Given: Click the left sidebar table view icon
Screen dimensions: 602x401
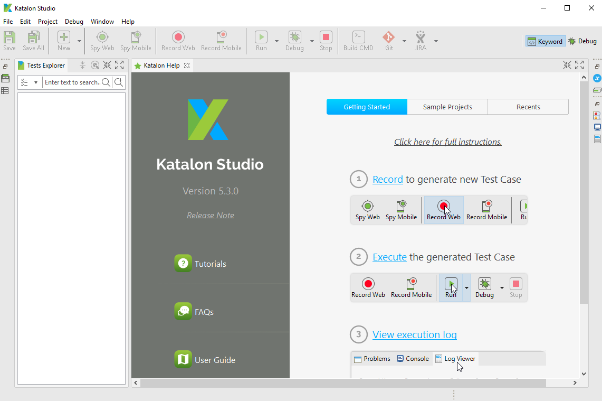Looking at the screenshot, I should point(5,91).
